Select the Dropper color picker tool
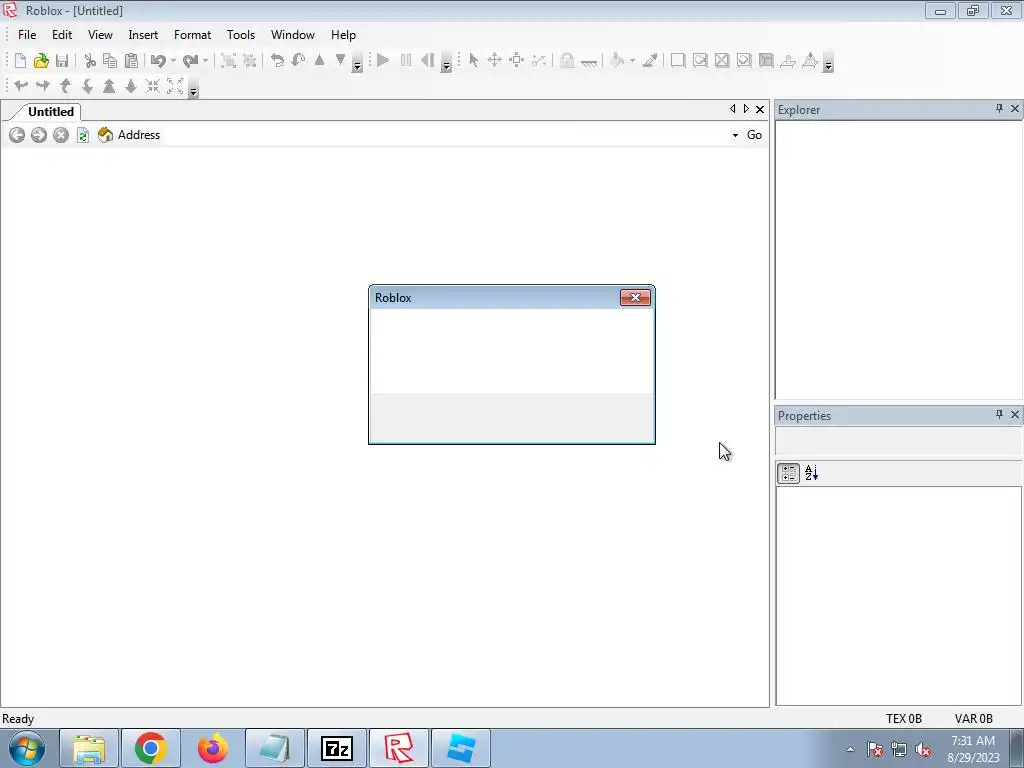Viewport: 1024px width, 768px height. [x=650, y=61]
